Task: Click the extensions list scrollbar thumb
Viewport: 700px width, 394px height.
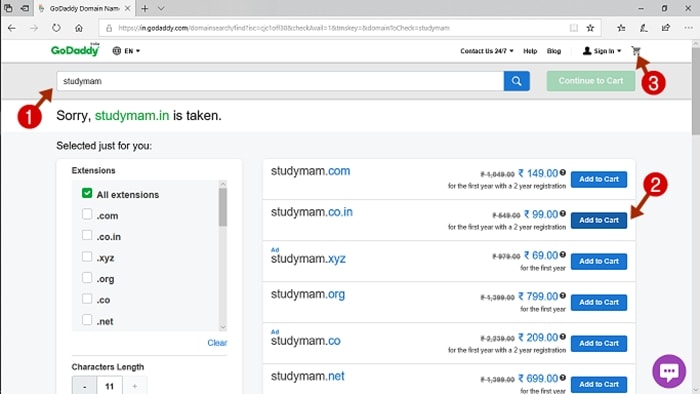Action: pos(223,207)
